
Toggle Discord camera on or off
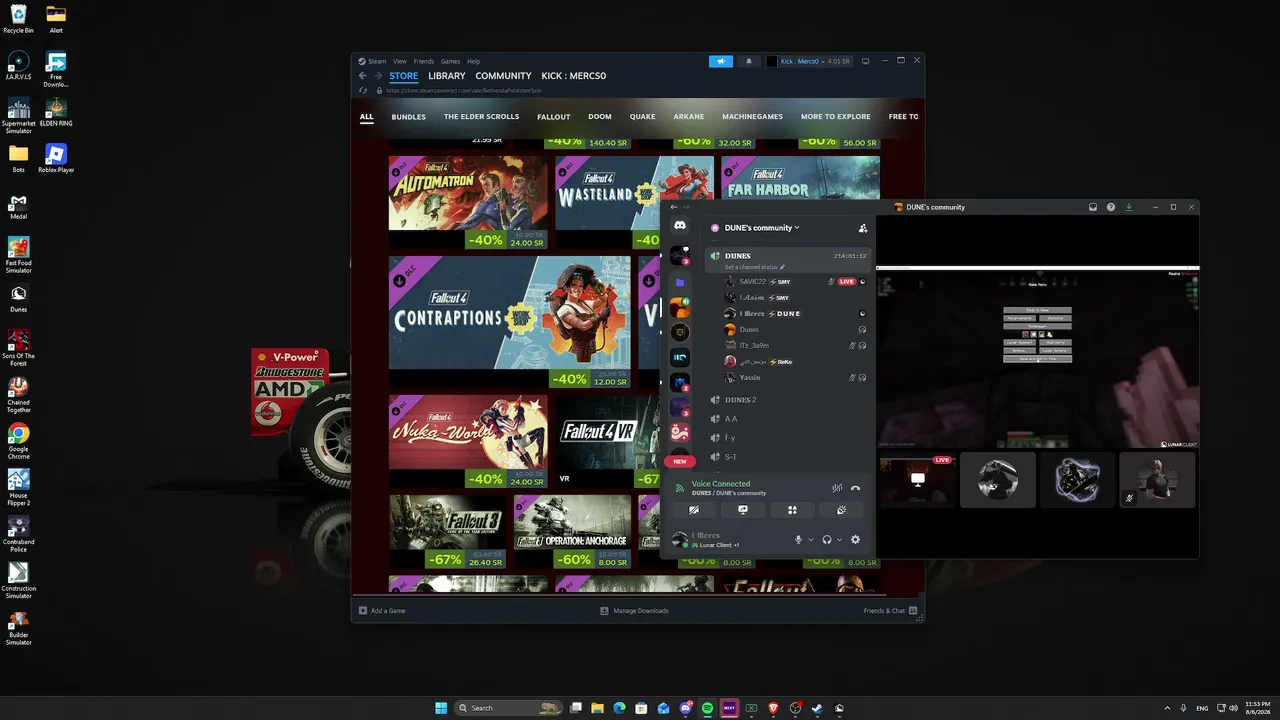point(694,510)
